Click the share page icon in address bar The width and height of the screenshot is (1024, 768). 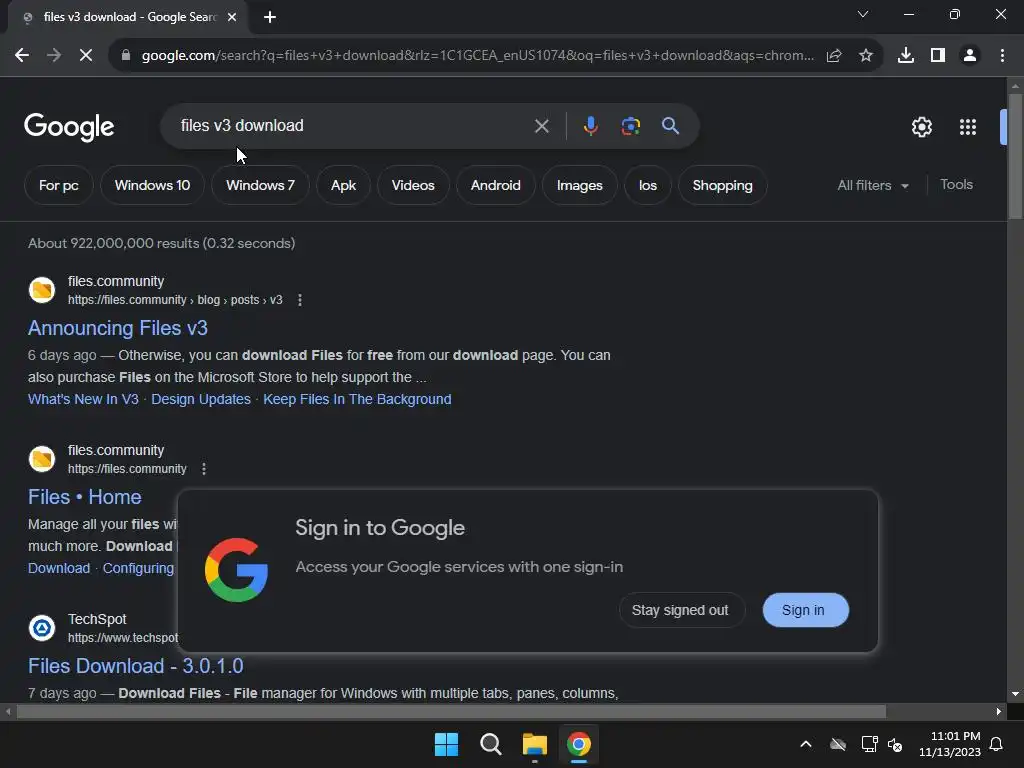pyautogui.click(x=834, y=56)
